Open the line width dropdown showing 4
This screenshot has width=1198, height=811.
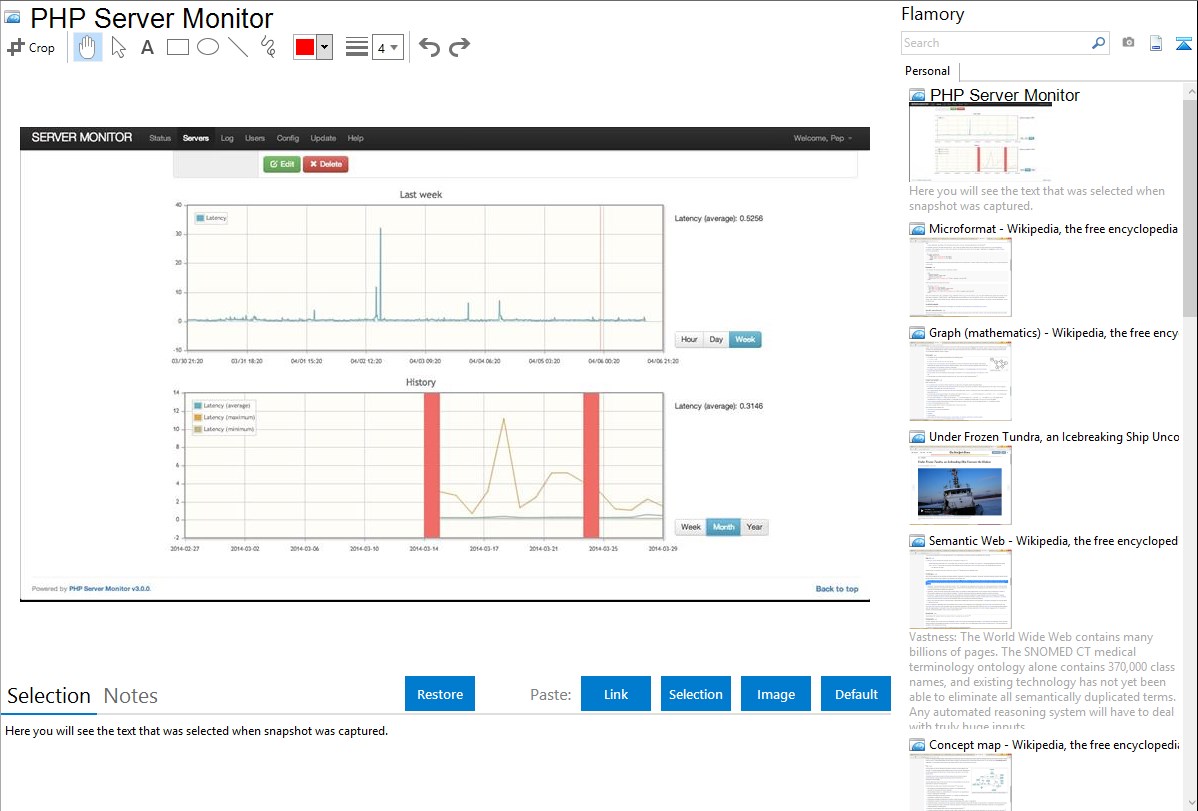click(x=388, y=47)
